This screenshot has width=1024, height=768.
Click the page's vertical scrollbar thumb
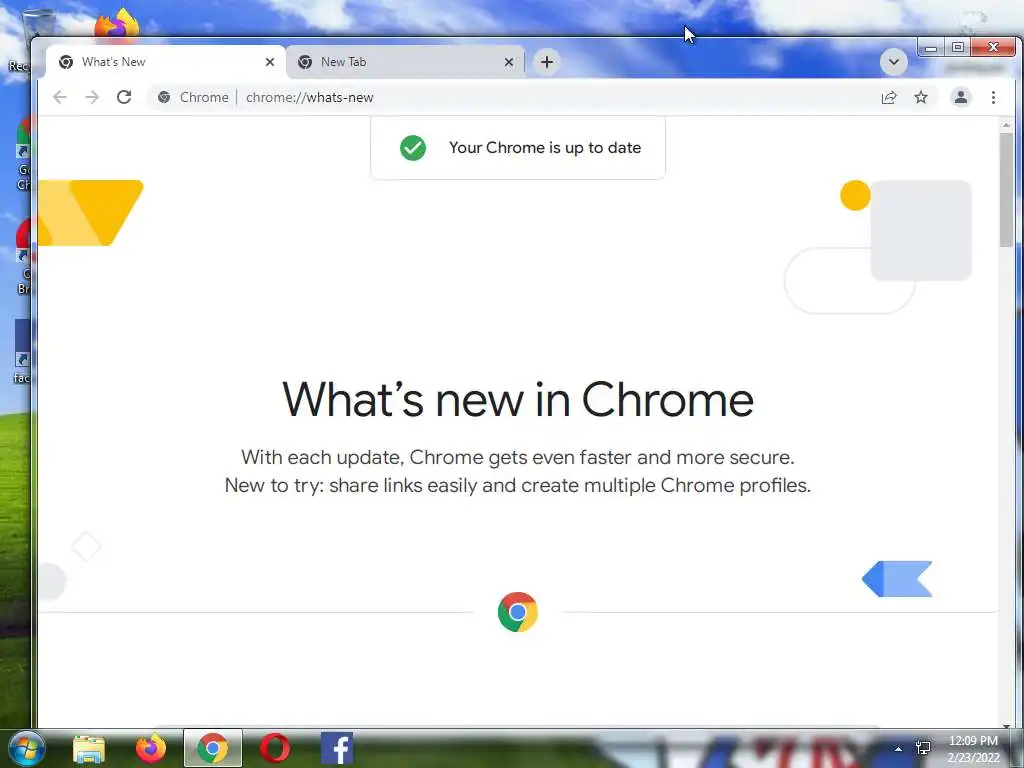click(x=1006, y=189)
